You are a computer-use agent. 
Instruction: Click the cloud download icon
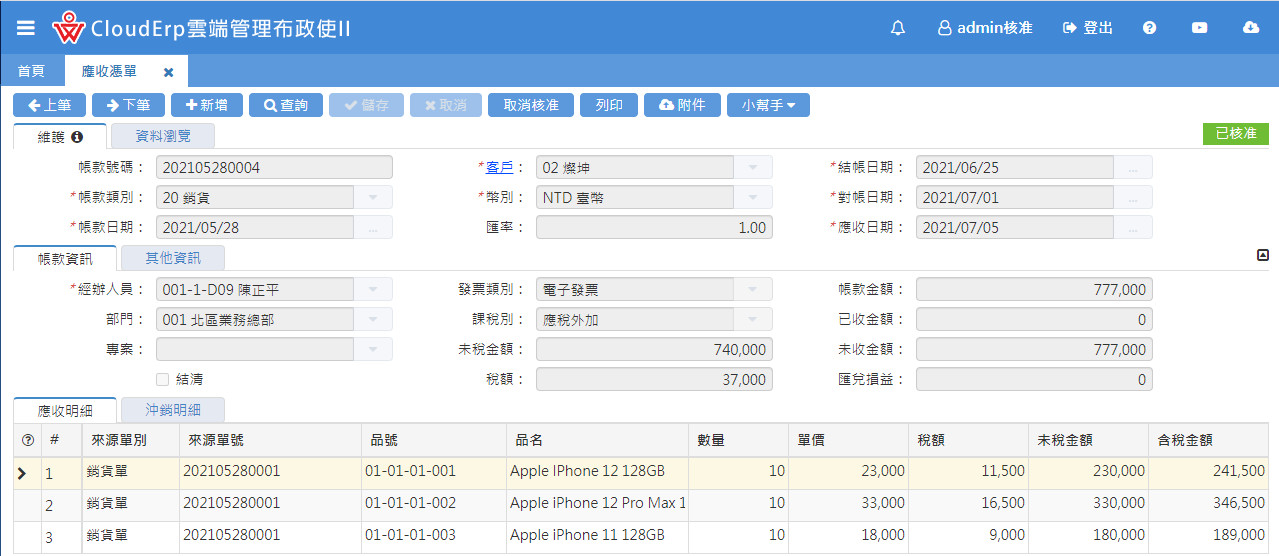click(x=1250, y=28)
